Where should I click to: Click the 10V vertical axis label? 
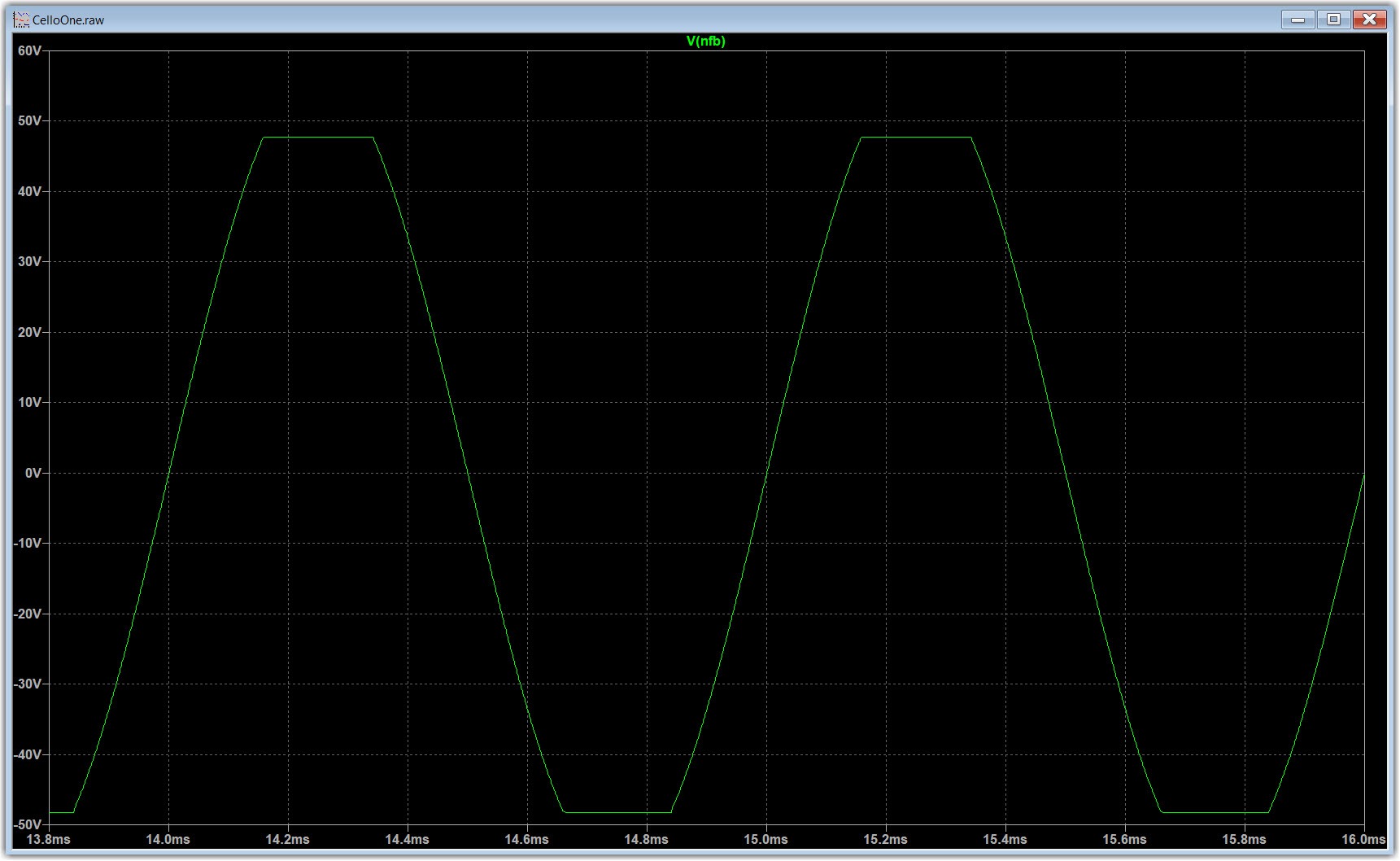coord(29,403)
